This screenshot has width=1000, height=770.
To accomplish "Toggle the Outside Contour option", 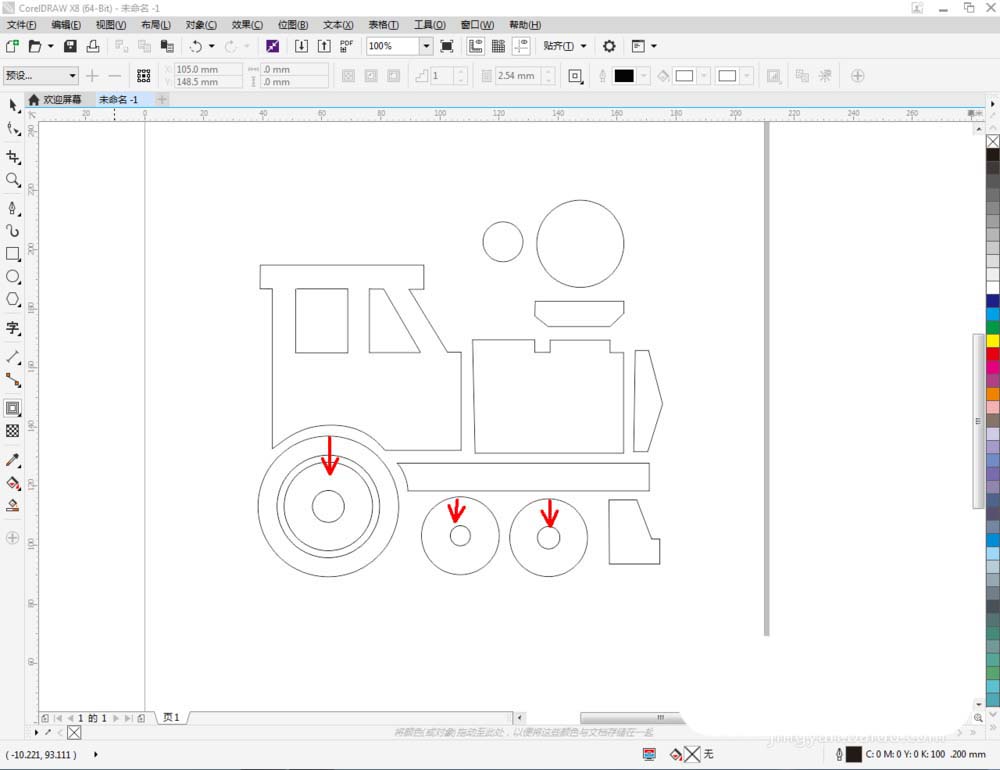I will (394, 76).
